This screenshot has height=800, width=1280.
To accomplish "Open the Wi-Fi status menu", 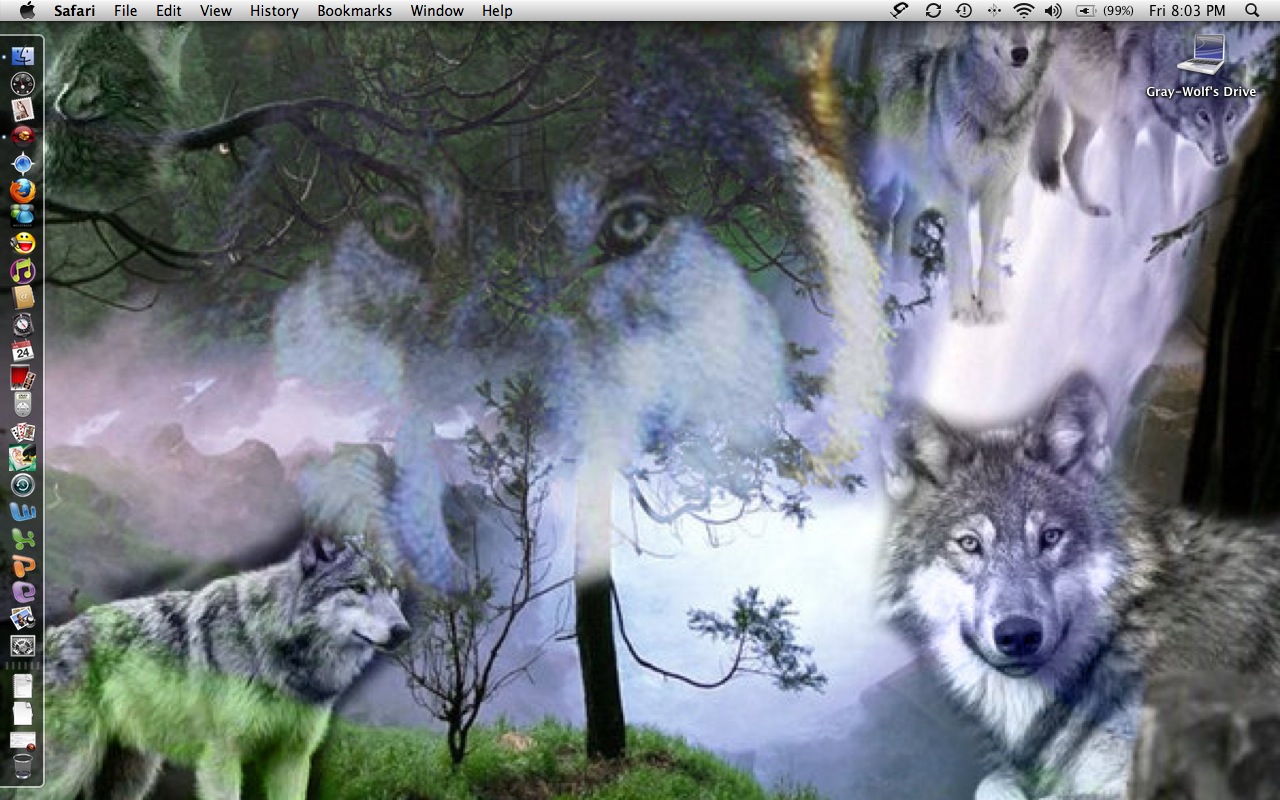I will (1023, 10).
